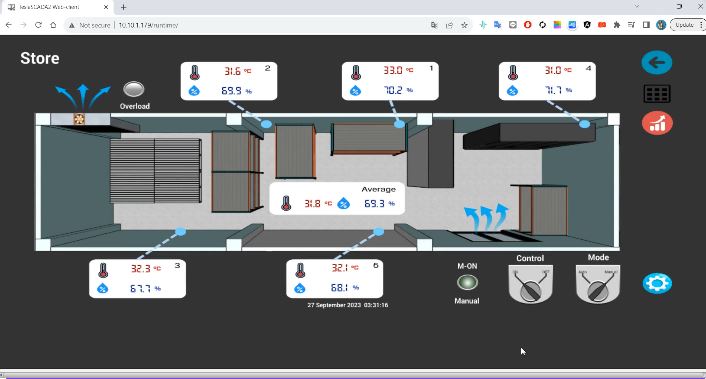
Task: Click humidity value 69.9 %
Action: pos(236,90)
